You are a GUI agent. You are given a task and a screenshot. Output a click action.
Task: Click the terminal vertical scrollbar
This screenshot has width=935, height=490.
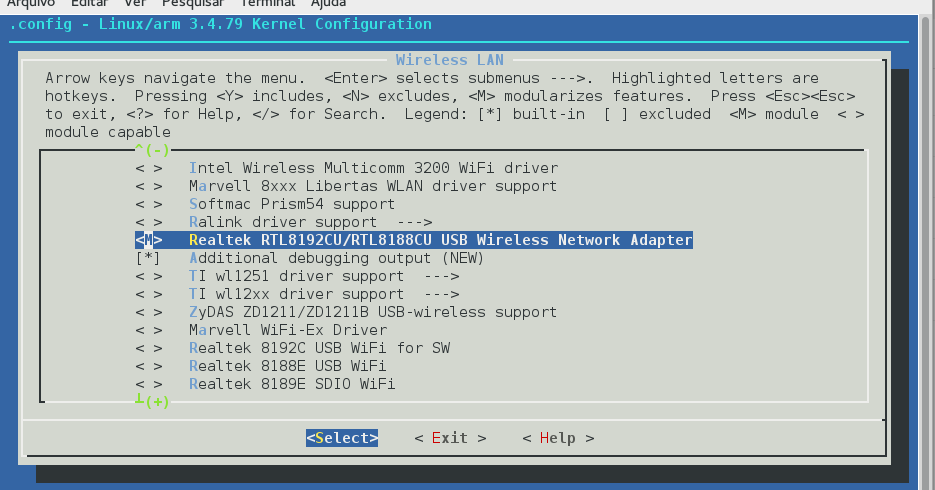click(927, 252)
